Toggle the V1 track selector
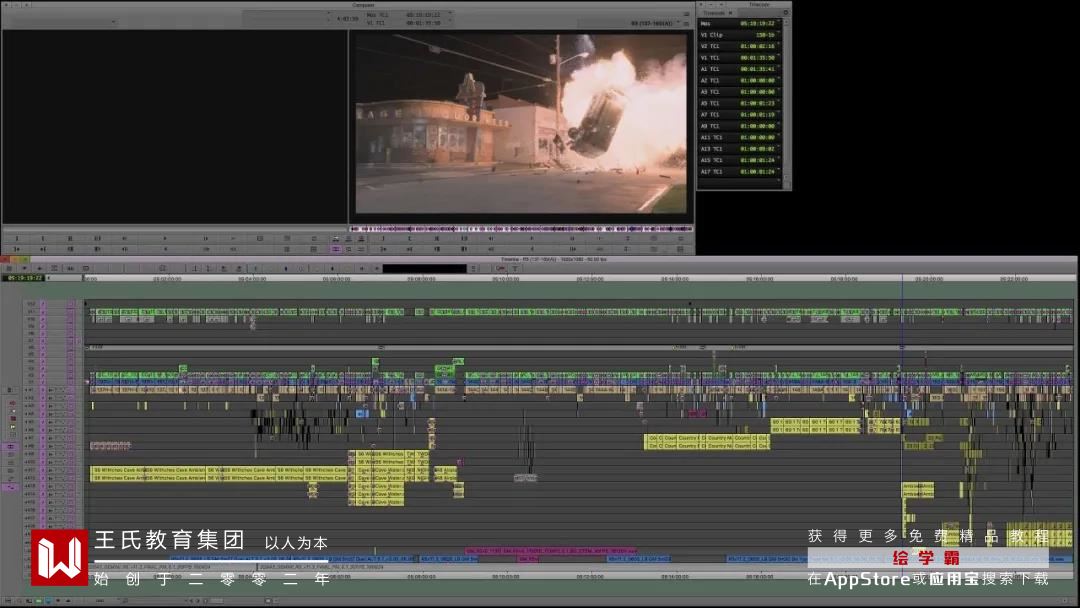 coord(30,382)
